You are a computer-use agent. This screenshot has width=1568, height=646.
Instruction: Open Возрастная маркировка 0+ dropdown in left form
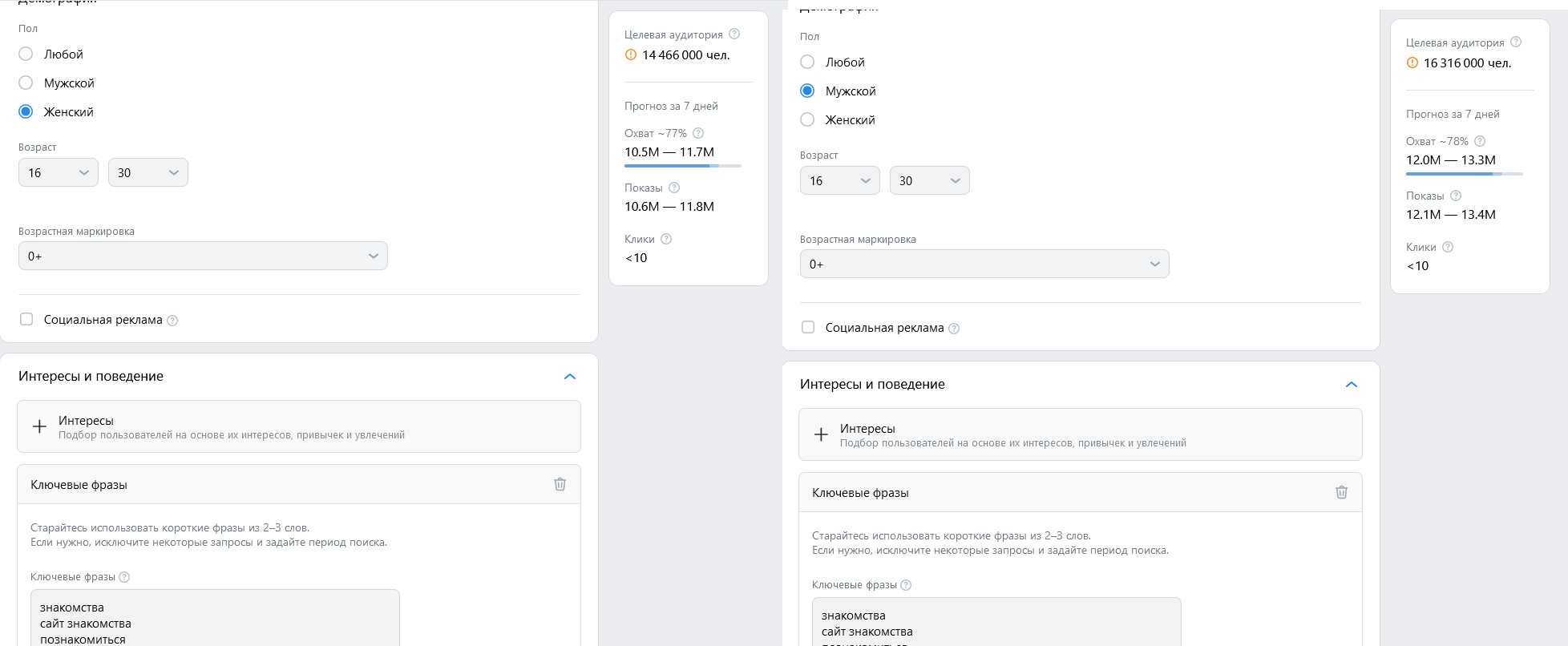point(203,256)
